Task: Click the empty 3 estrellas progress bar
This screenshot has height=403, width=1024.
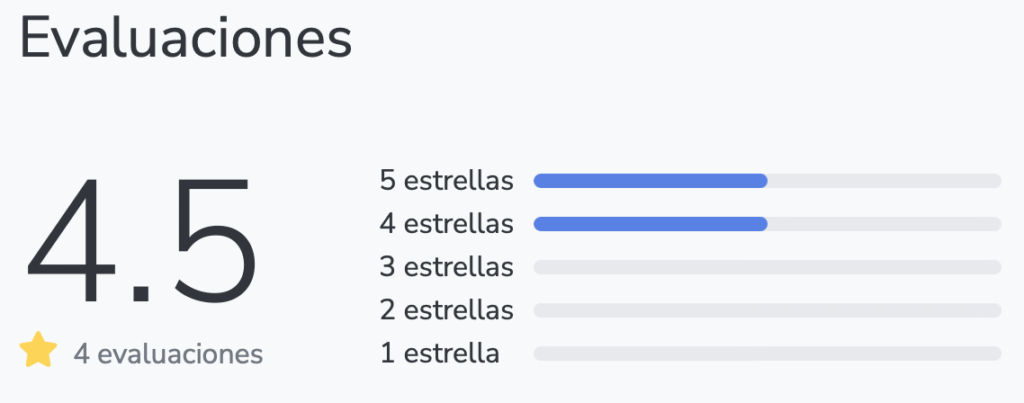Action: click(x=767, y=267)
